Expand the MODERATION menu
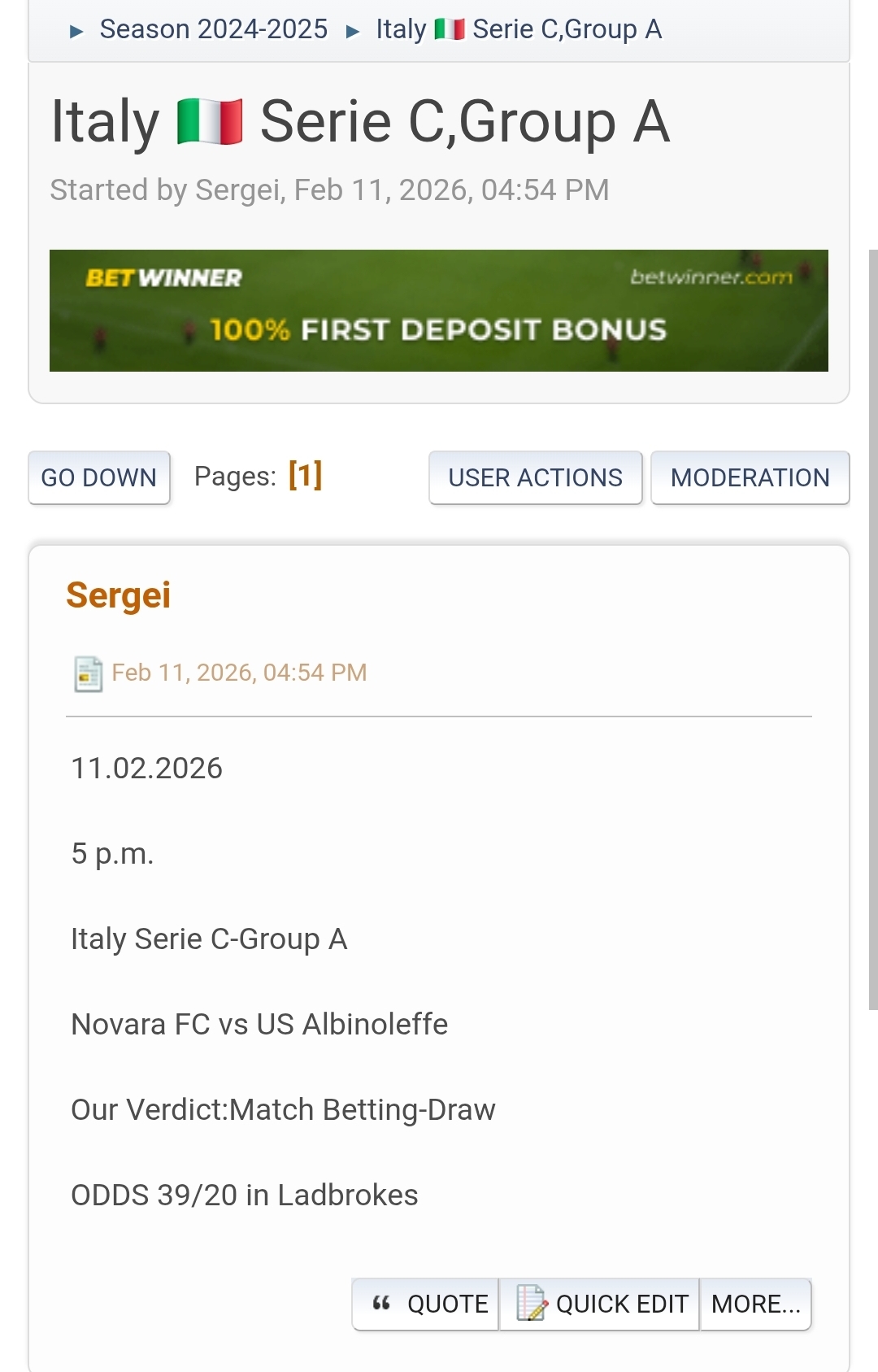878x1372 pixels. (x=750, y=477)
